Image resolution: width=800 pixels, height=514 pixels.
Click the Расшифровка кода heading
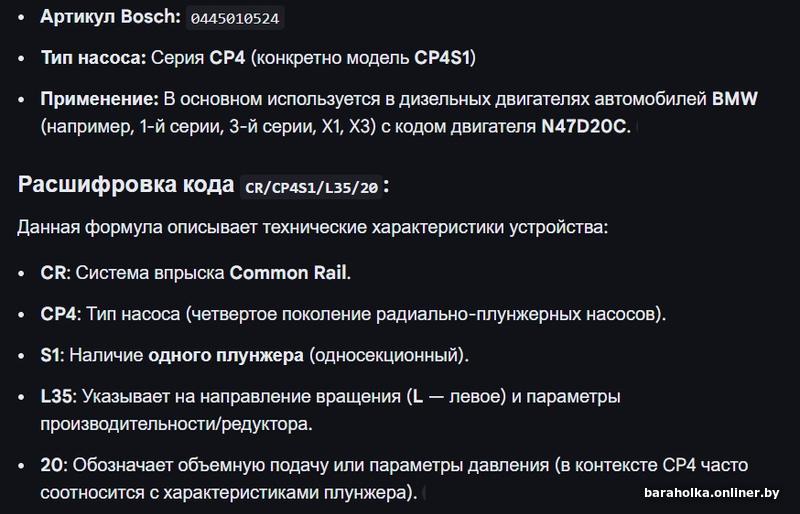coord(126,185)
